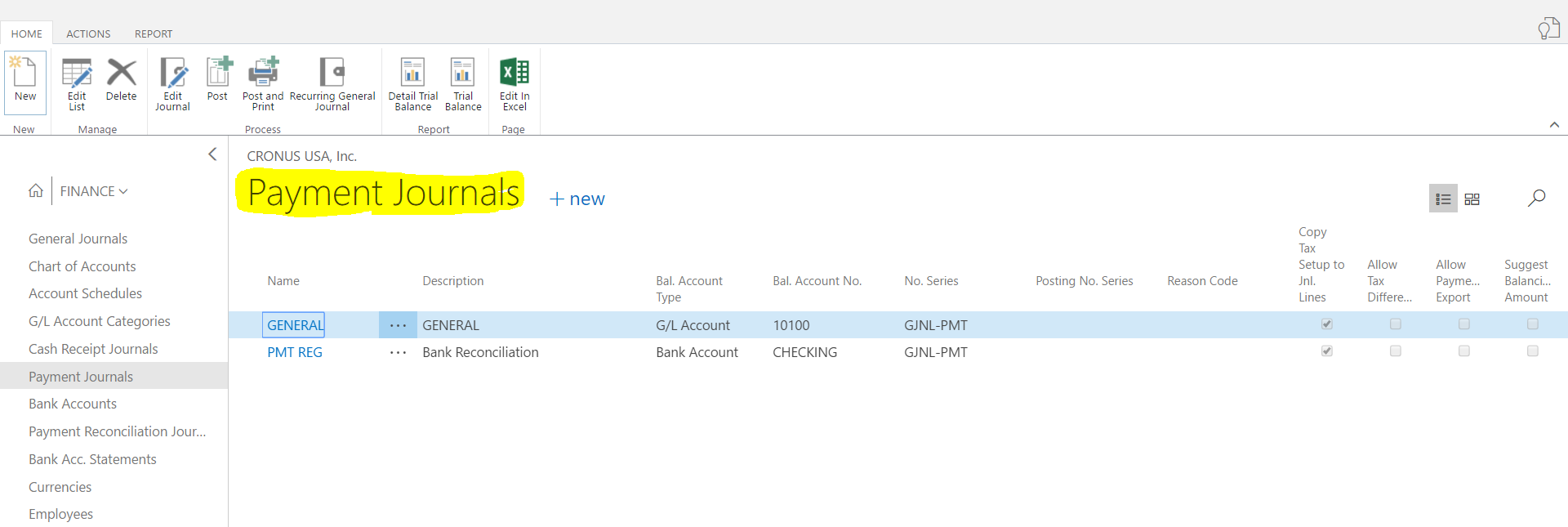Click the search magnifier icon

tap(1536, 198)
